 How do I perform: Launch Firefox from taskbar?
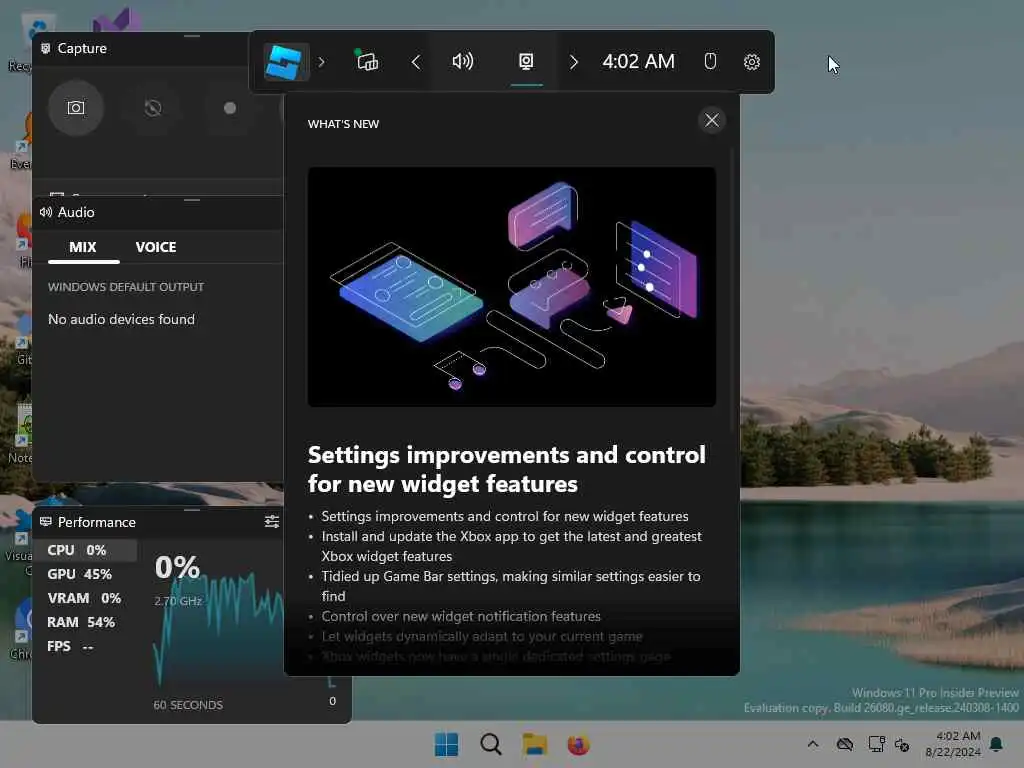[578, 744]
